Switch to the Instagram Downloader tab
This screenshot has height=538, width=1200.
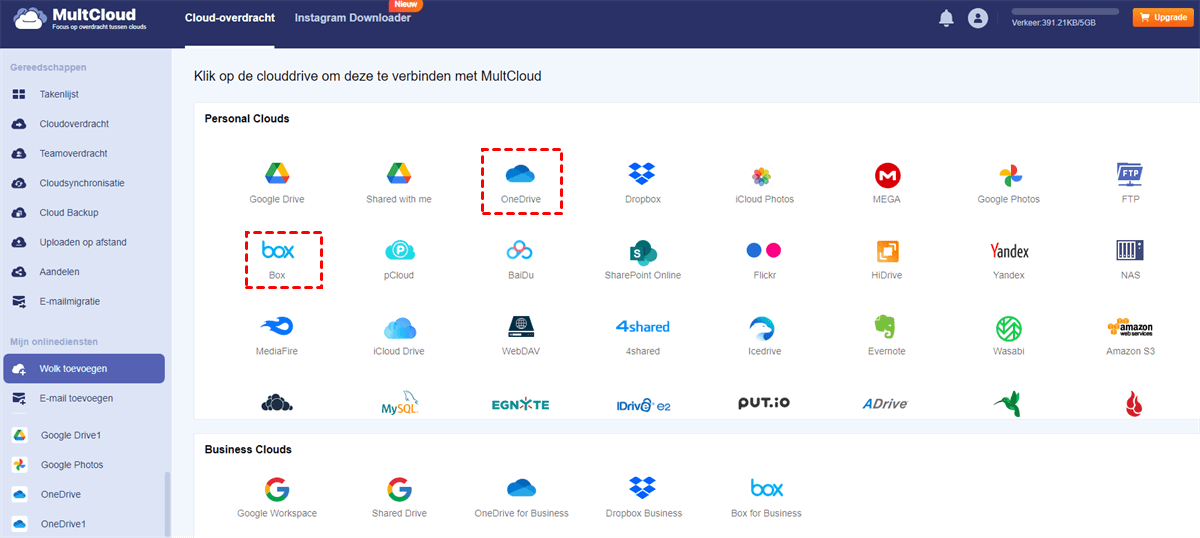[x=352, y=18]
